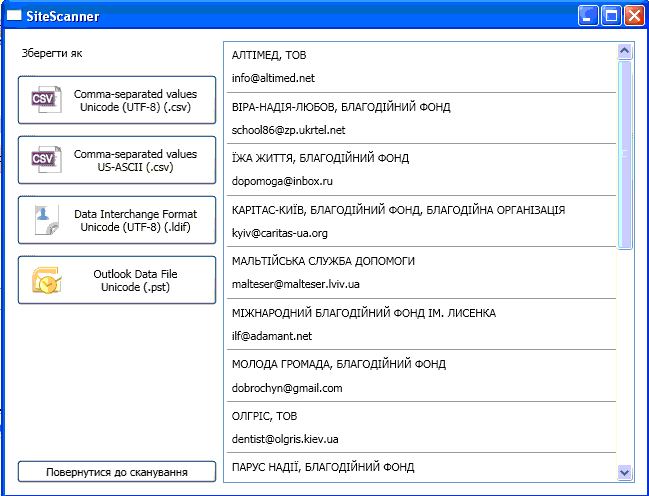
Task: Click the CSV icon for UTF-8 export
Action: coord(46,99)
